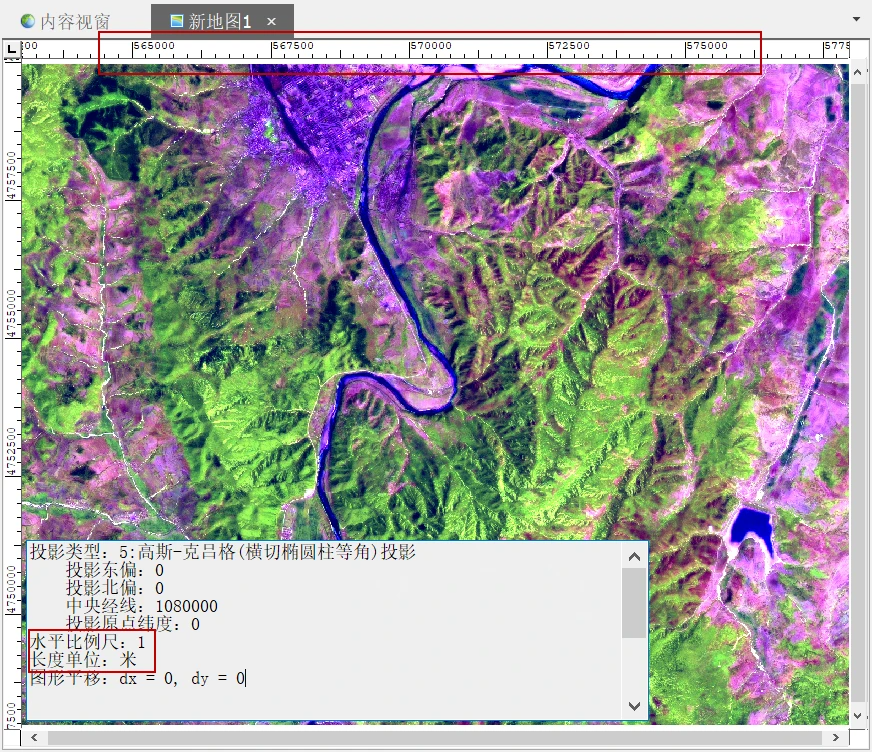Screen dimensions: 872x752
Task: Click the dark blue lake on map
Action: tap(752, 530)
